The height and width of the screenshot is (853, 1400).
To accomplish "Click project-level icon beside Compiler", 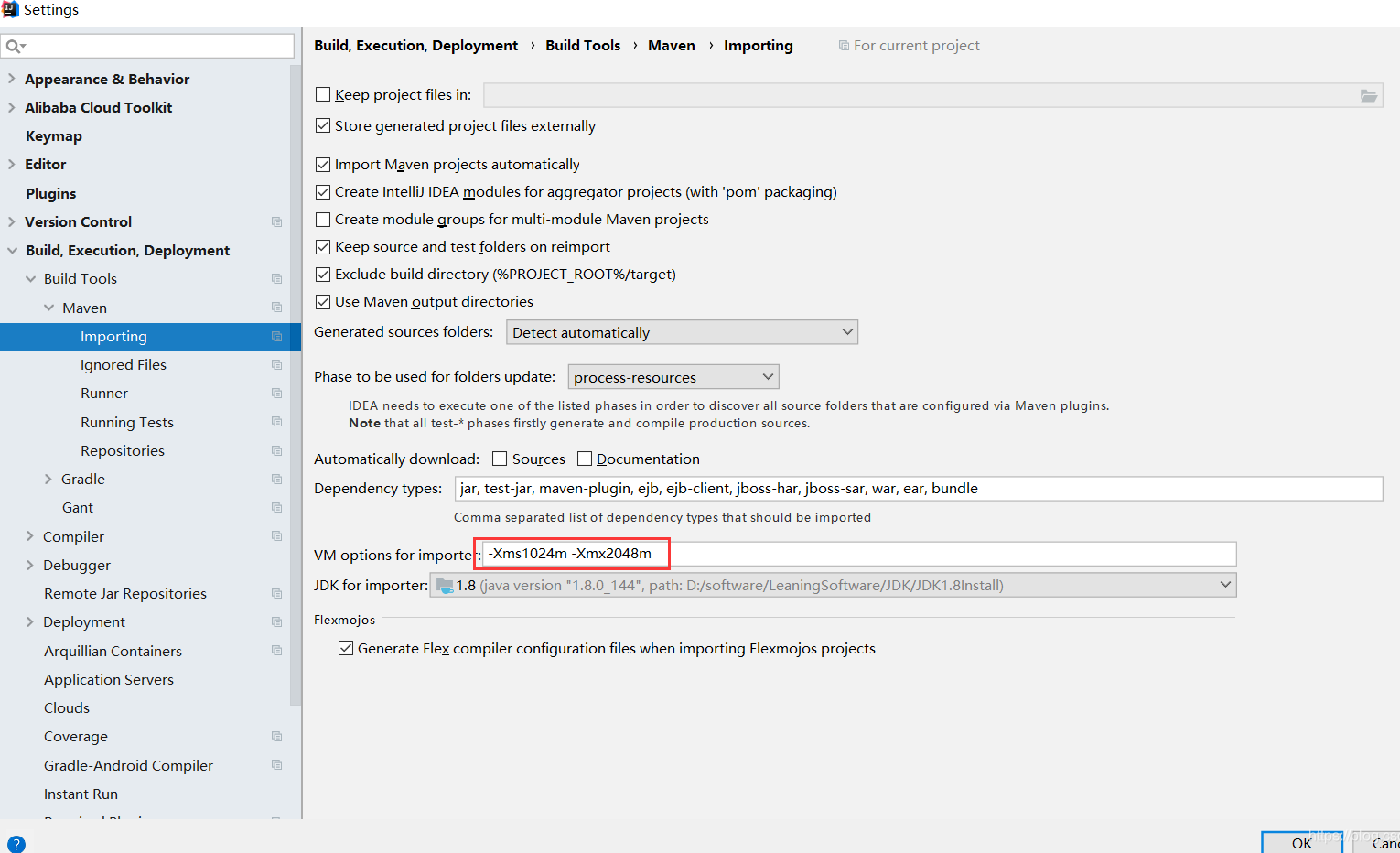I will click(276, 536).
